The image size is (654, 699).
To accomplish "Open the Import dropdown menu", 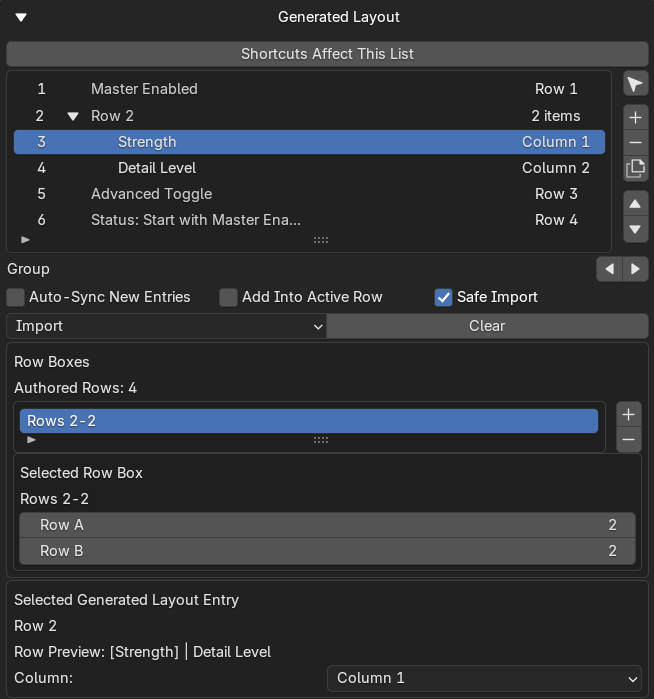I will click(x=167, y=326).
